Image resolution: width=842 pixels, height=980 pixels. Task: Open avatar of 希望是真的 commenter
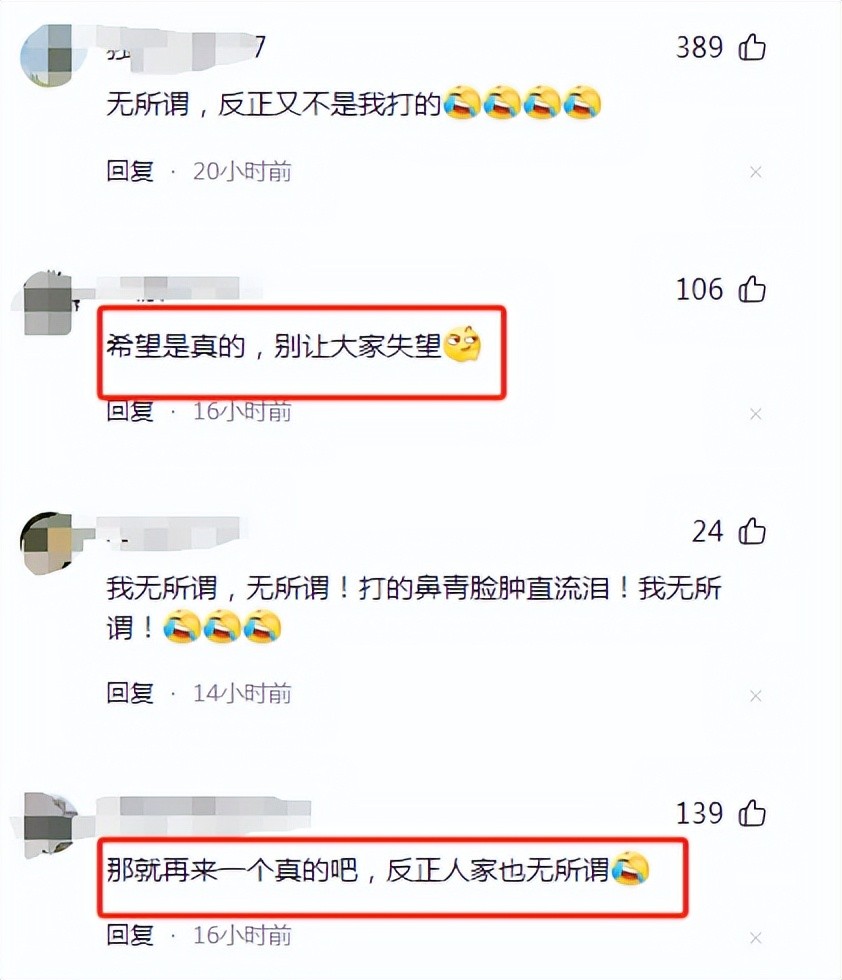49,303
